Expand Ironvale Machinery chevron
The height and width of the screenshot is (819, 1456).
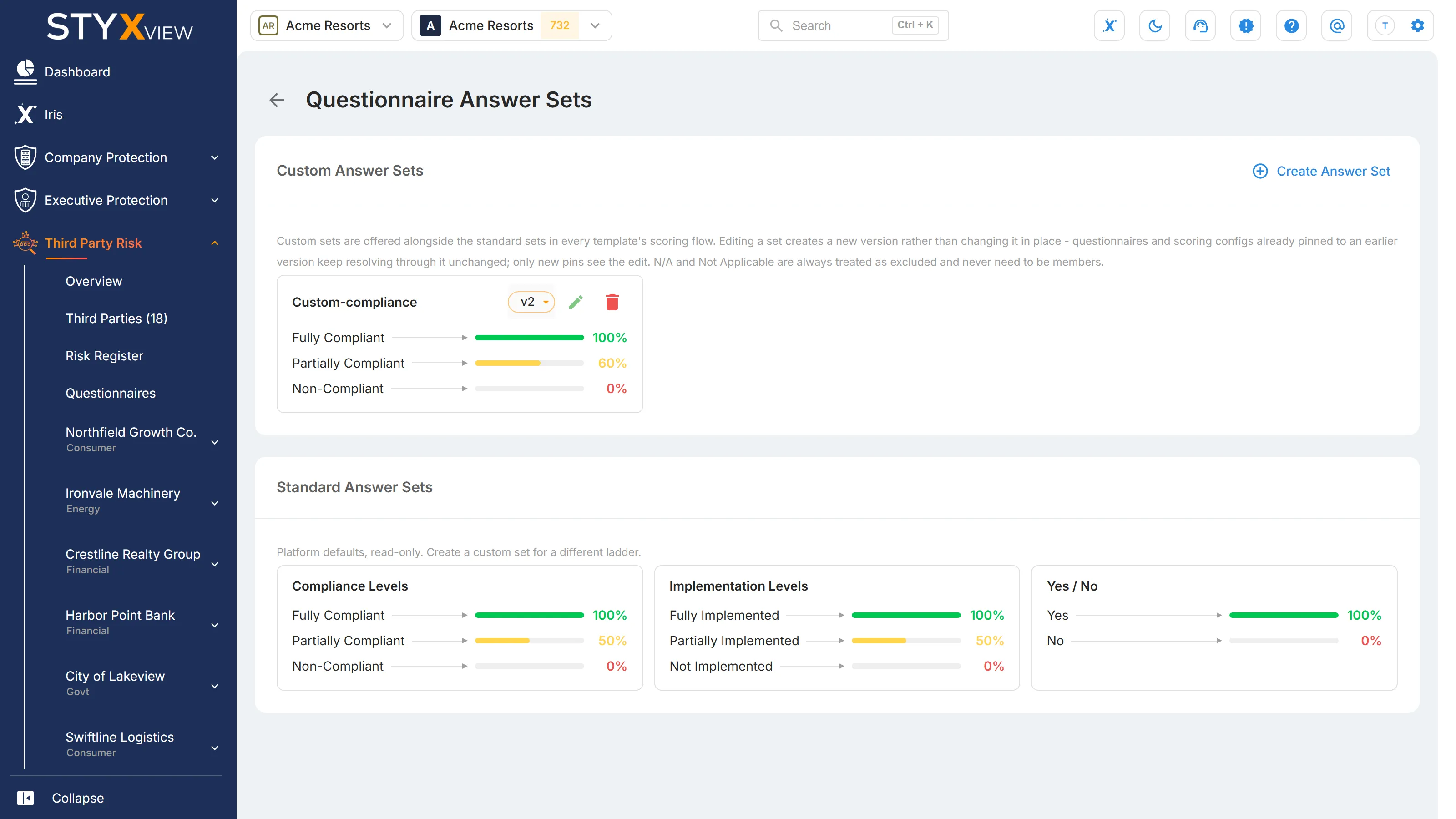pyautogui.click(x=215, y=503)
